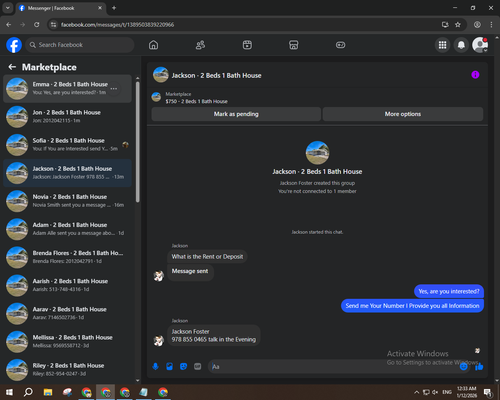Select the Jackson 2 Beds 1 Bath House chat
500x400 pixels.
67,173
